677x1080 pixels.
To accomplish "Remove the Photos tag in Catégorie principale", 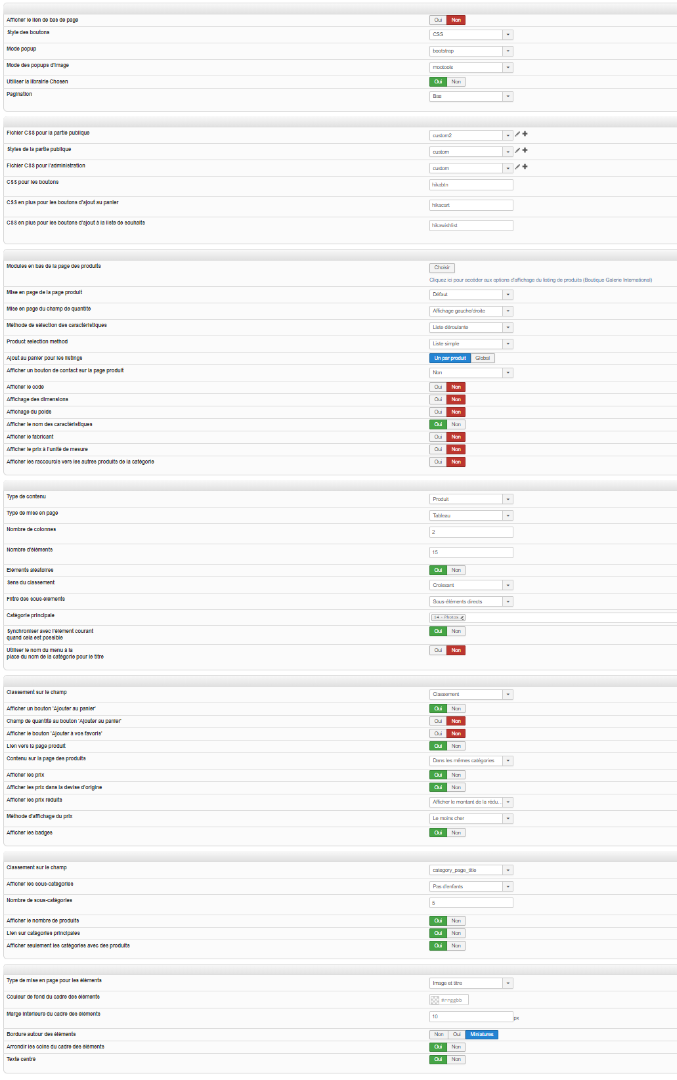I will [463, 618].
